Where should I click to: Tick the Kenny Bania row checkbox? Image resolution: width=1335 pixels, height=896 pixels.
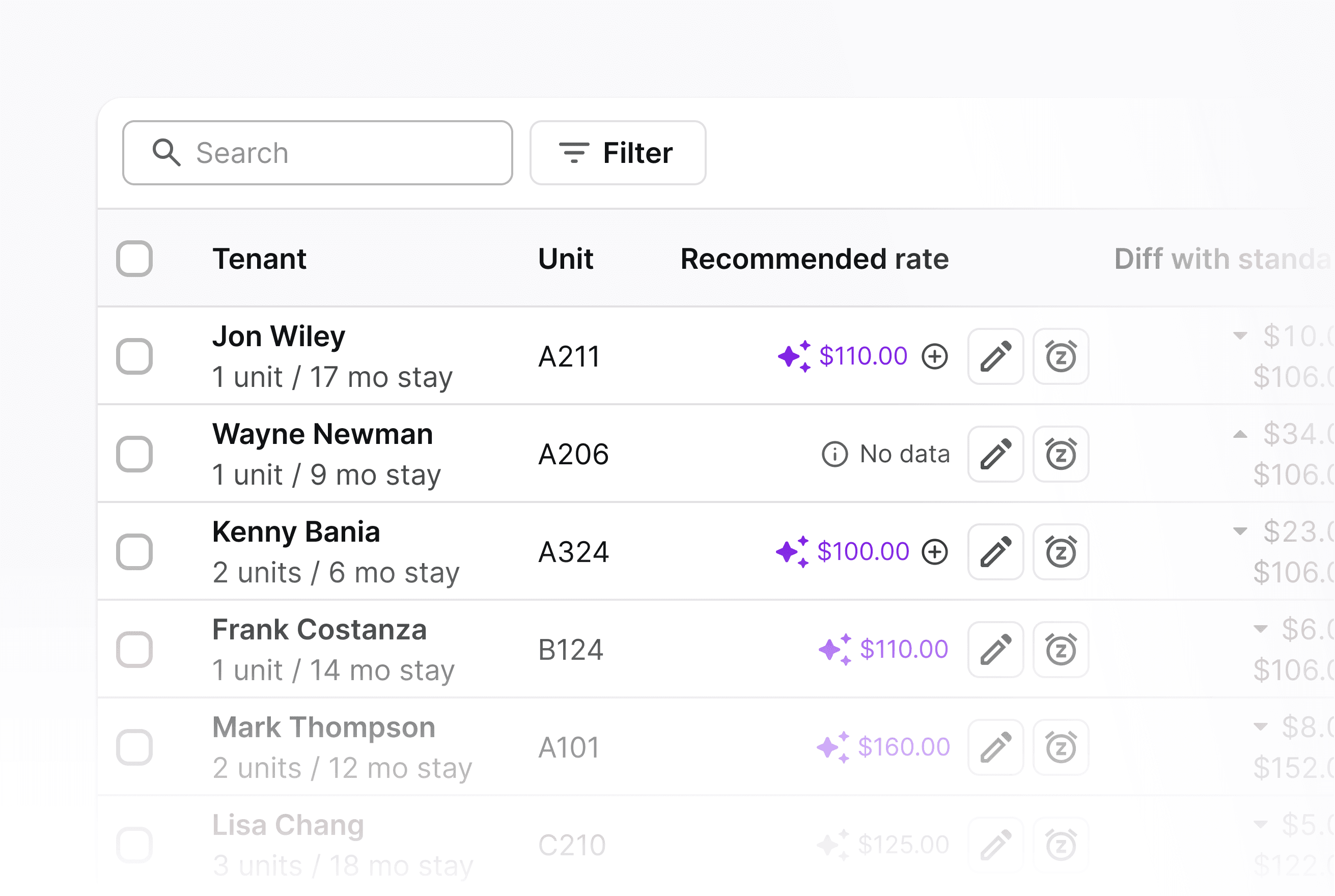(134, 552)
